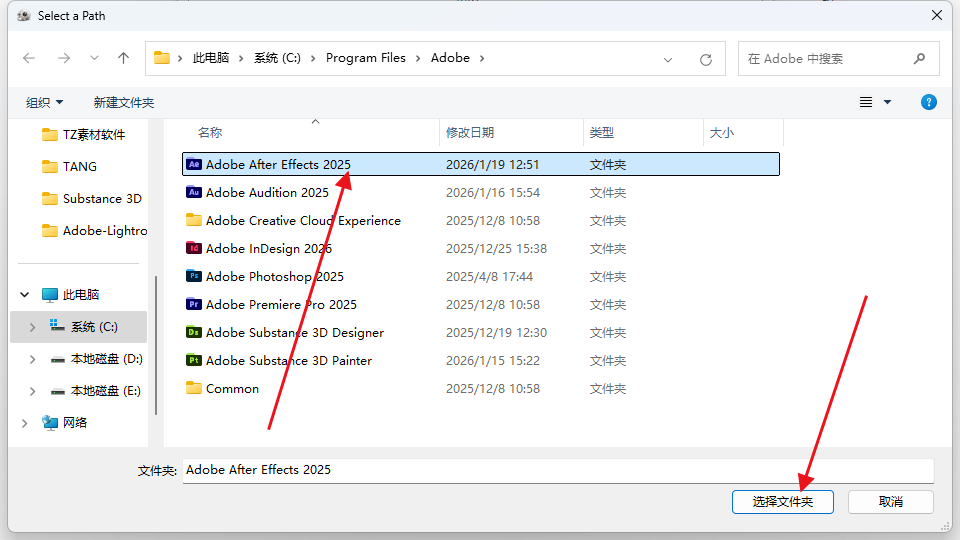The width and height of the screenshot is (960, 540).
Task: Click date 2026/1/19 12:51 cell
Action: [x=492, y=165]
